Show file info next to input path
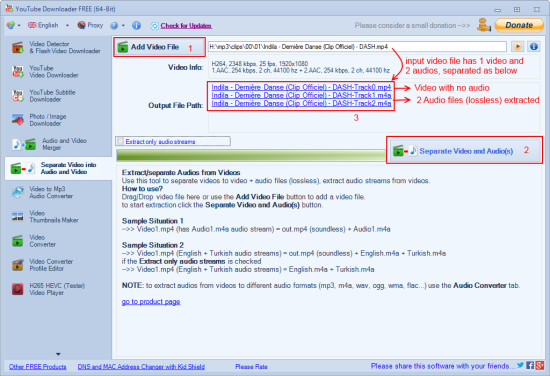The width and height of the screenshot is (550, 376). coord(534,46)
